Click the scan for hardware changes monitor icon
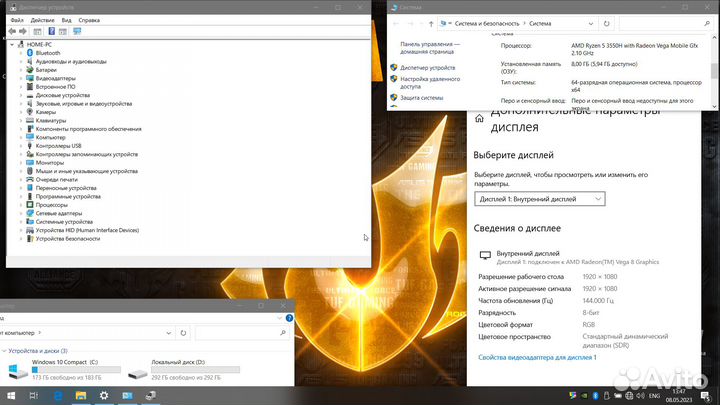Viewport: 720px width, 405px height. [x=77, y=31]
